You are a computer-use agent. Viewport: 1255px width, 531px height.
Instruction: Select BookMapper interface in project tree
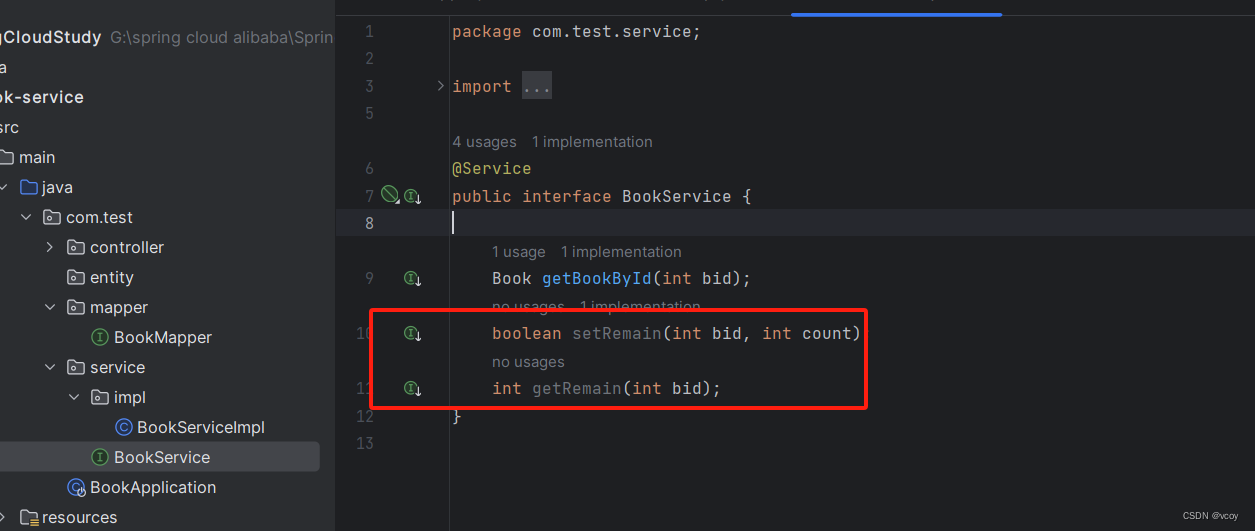[163, 338]
